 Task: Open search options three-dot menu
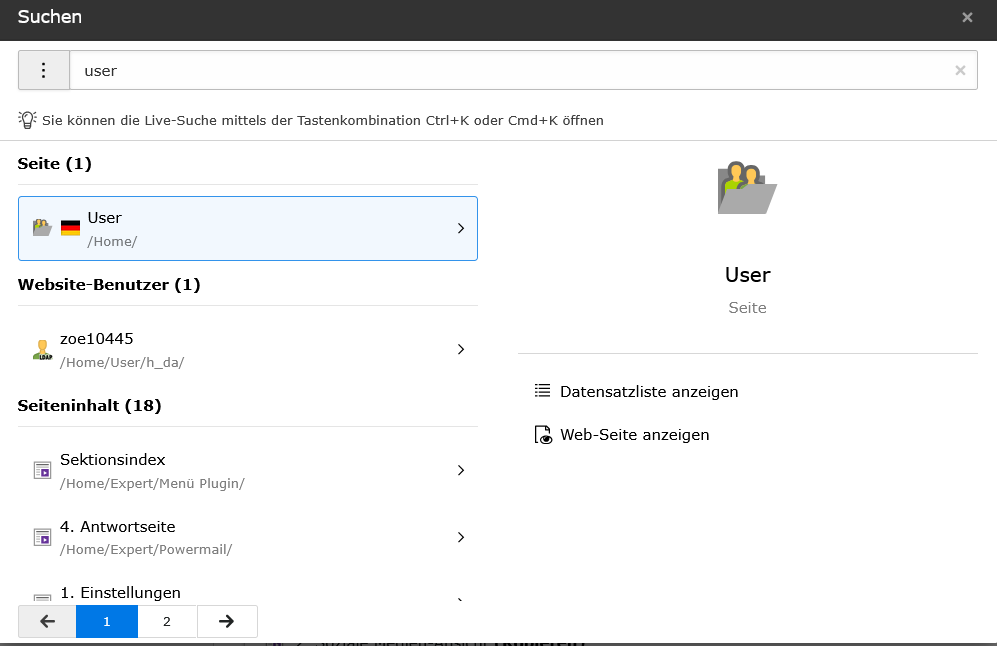(44, 71)
